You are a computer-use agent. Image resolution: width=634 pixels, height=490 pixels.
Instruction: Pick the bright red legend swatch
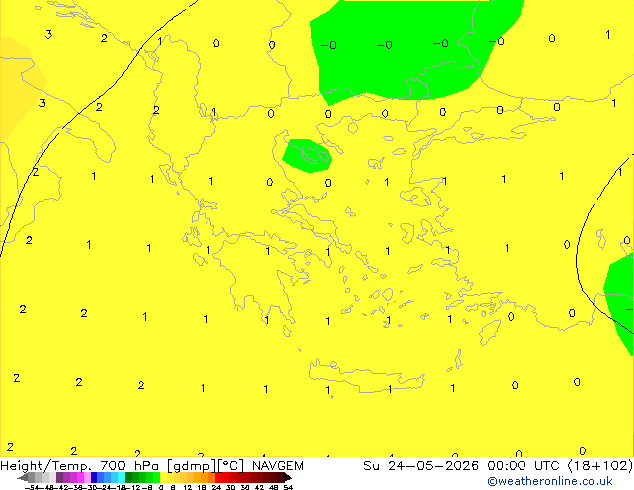[218, 477]
